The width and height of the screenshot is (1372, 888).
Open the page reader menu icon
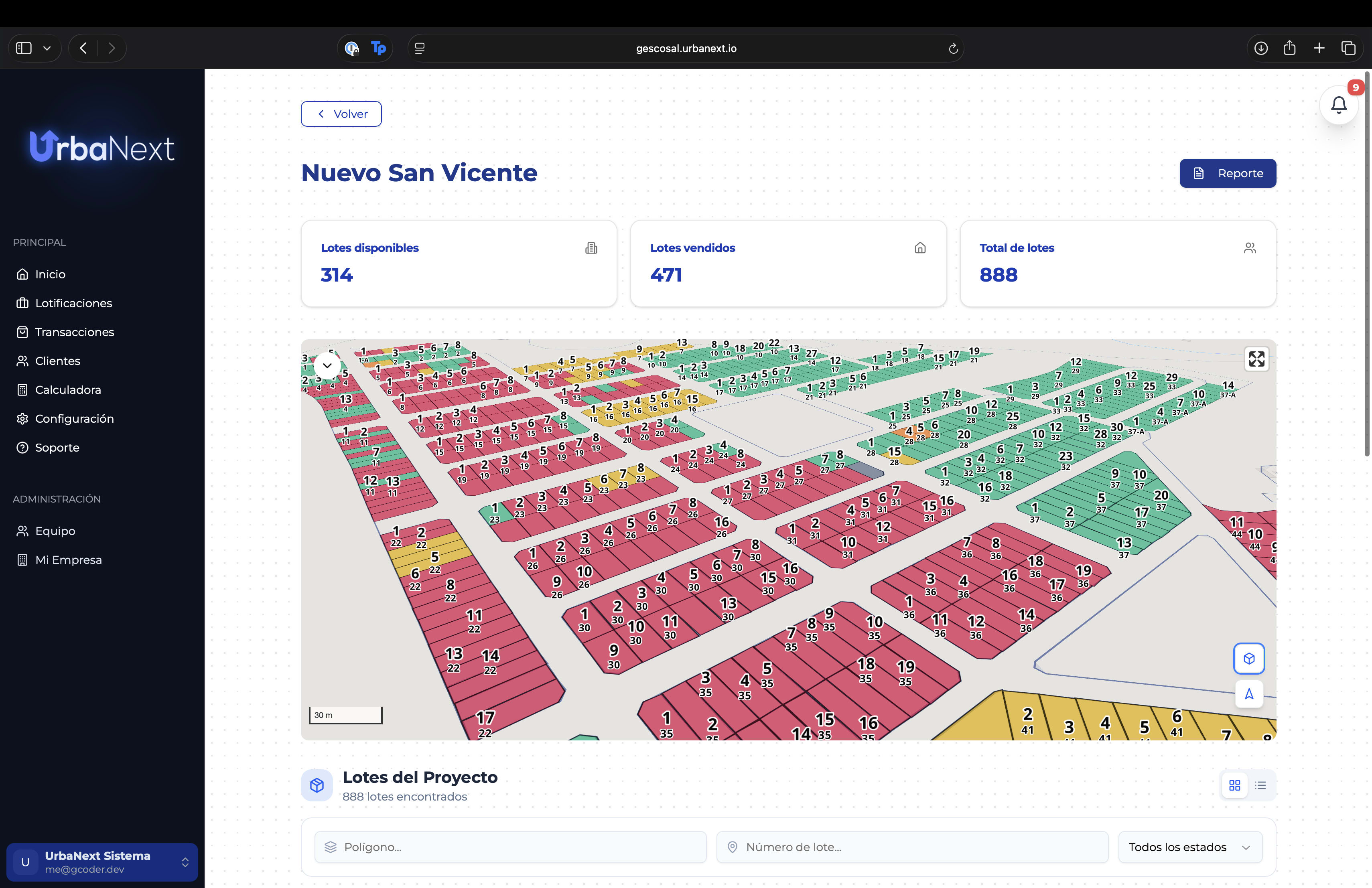[420, 49]
